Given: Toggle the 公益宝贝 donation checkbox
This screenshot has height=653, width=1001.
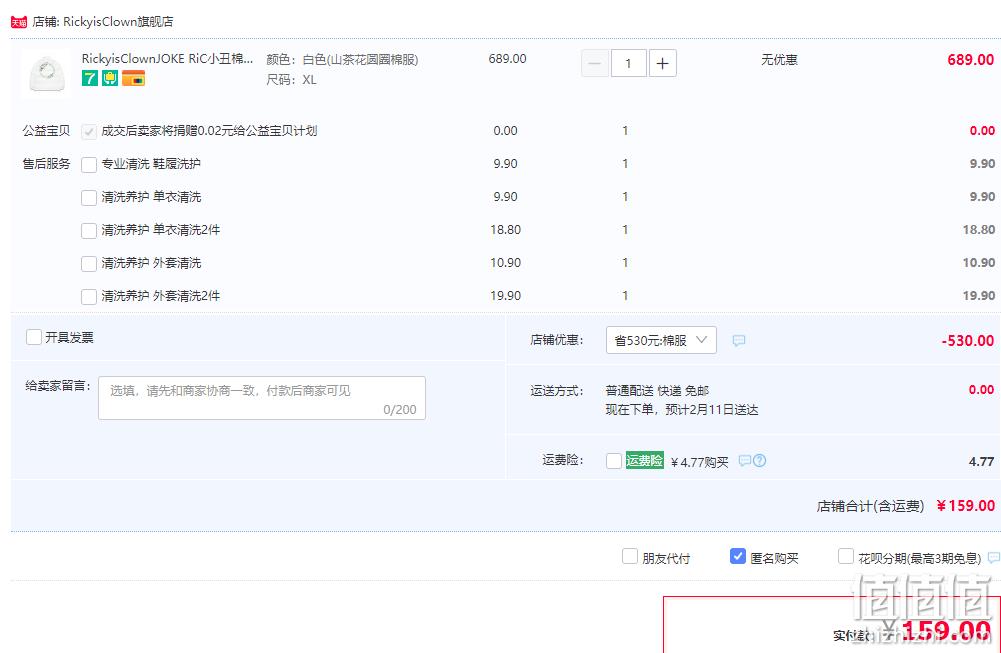Looking at the screenshot, I should point(89,131).
